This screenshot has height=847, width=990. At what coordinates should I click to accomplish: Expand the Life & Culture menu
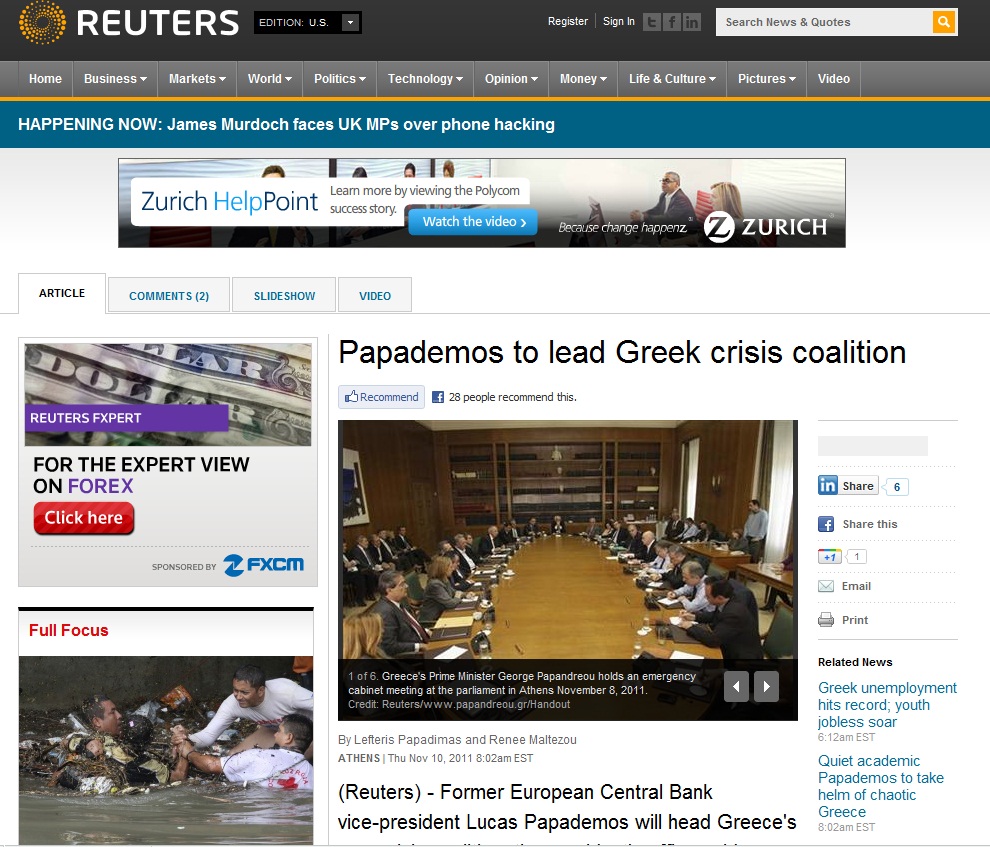672,79
